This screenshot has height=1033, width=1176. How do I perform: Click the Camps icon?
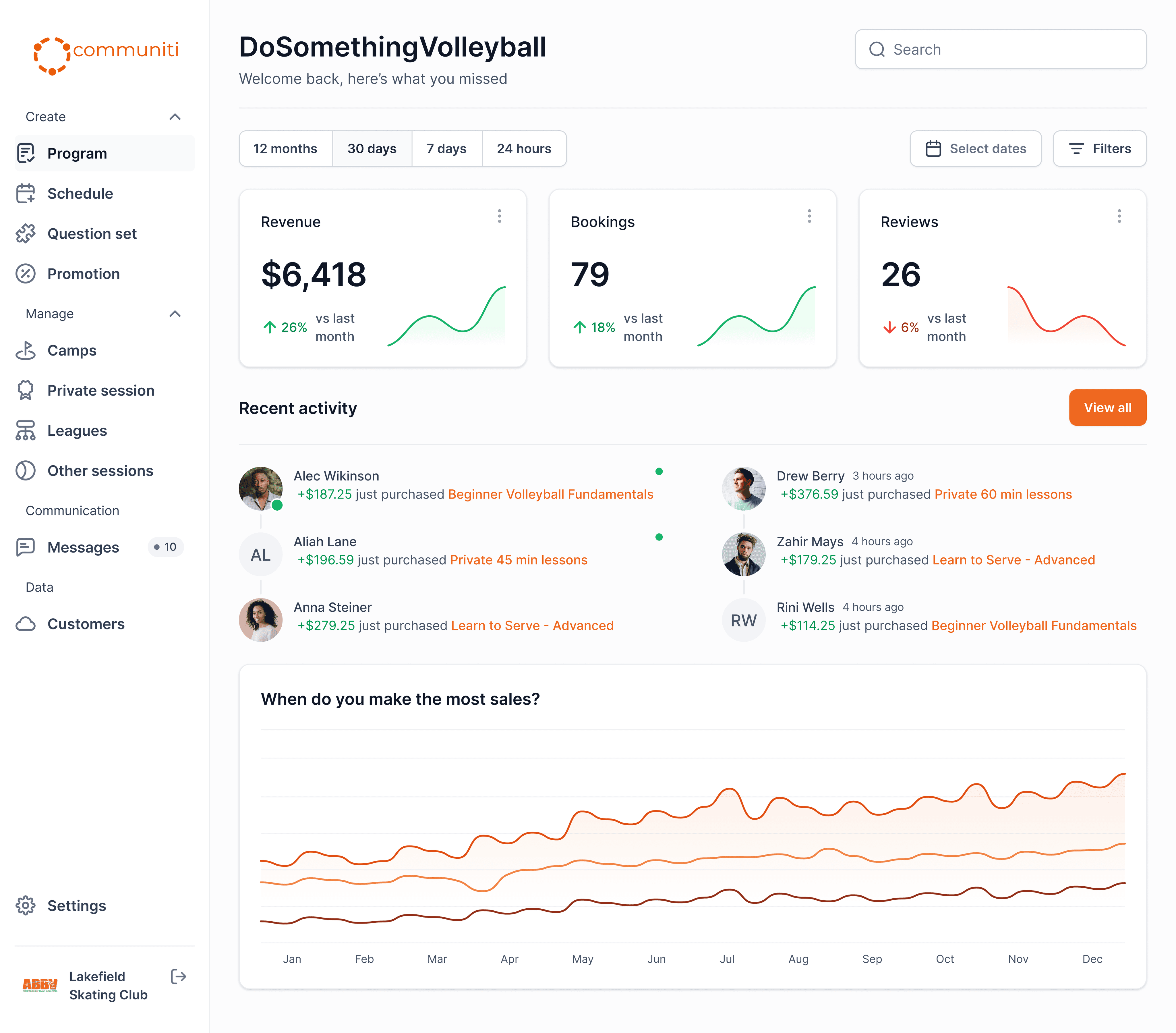[x=26, y=350]
